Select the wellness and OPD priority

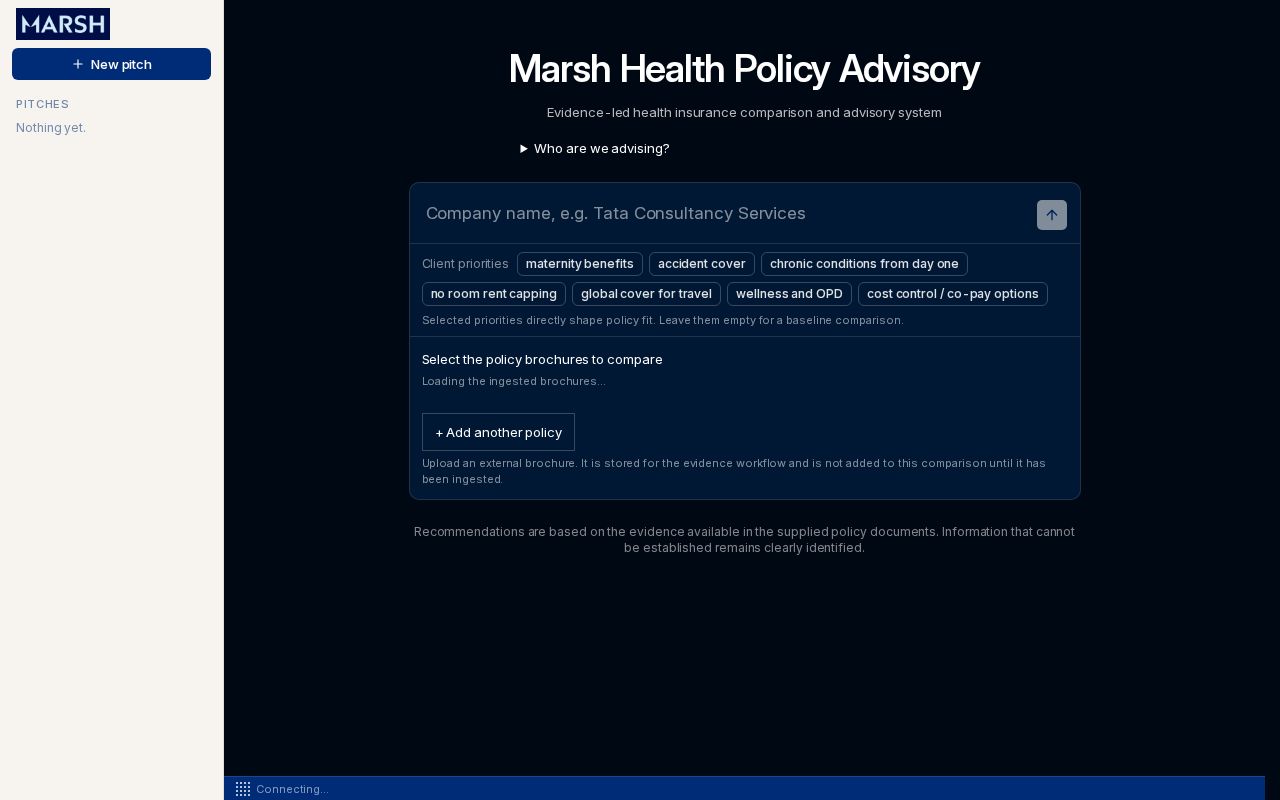[789, 294]
